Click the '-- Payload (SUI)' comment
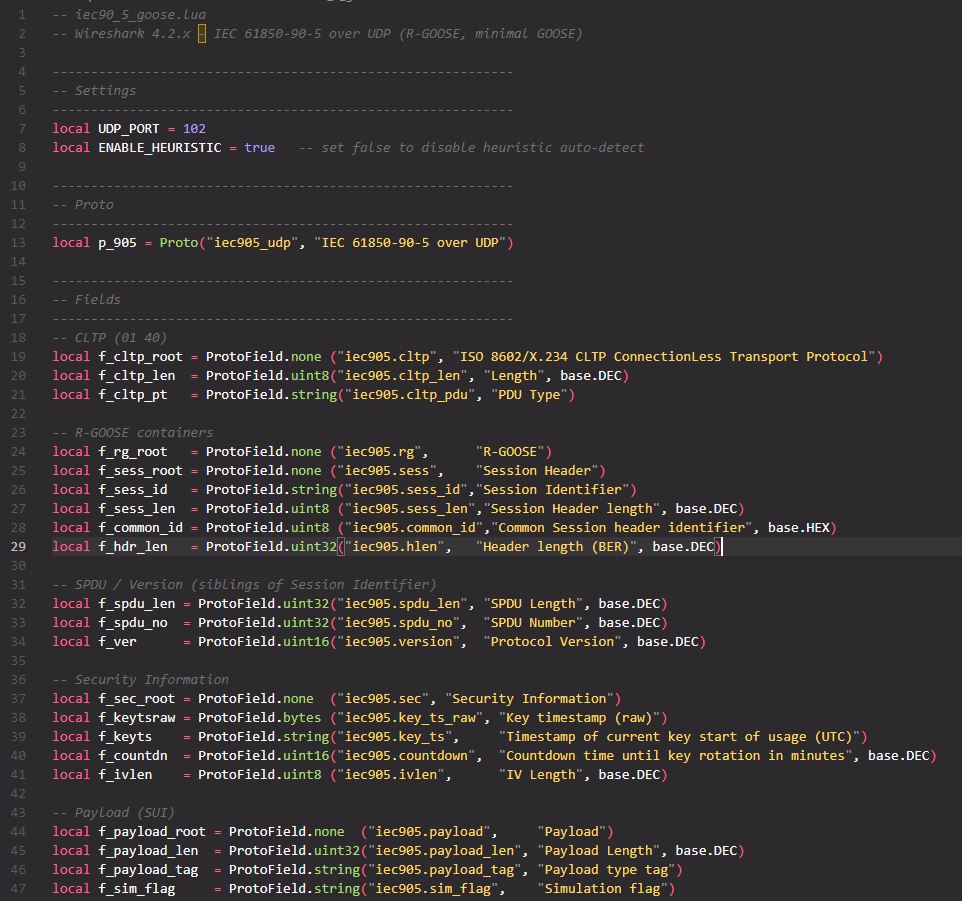Viewport: 962px width, 901px height. [113, 812]
